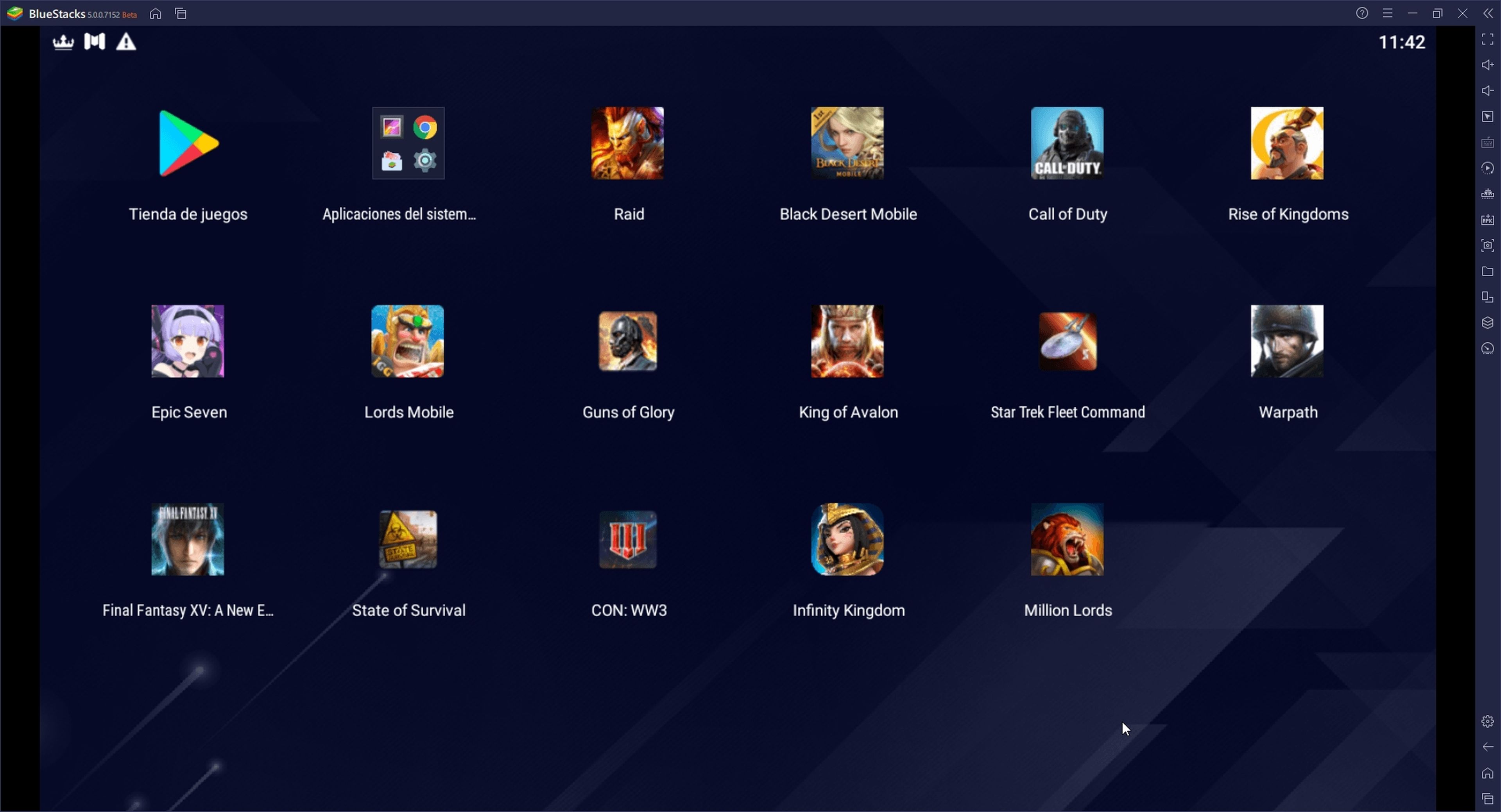1501x812 pixels.
Task: Increase volume using sidebar speaker-plus icon
Action: point(1488,64)
